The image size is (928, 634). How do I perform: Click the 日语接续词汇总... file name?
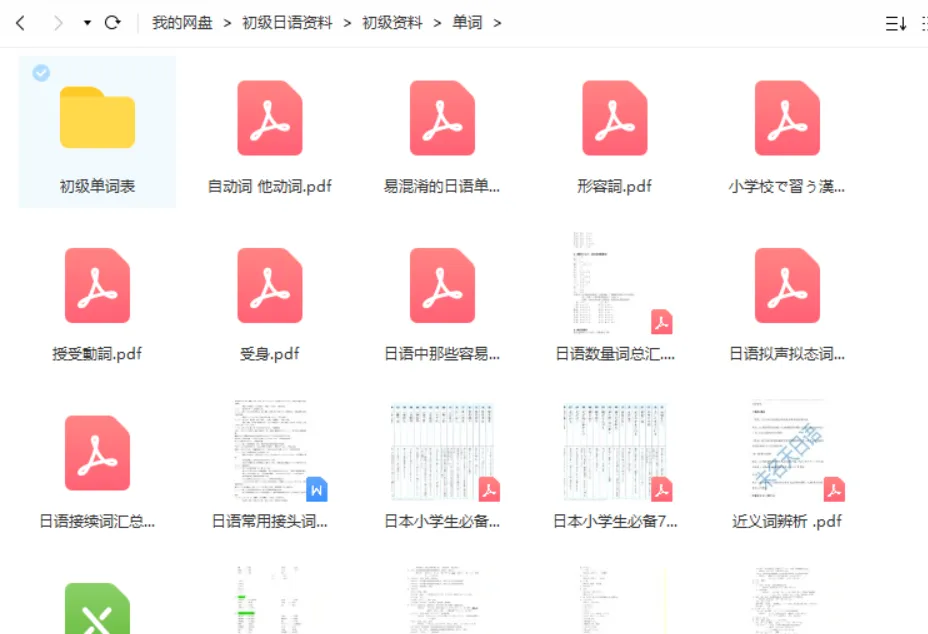point(97,522)
